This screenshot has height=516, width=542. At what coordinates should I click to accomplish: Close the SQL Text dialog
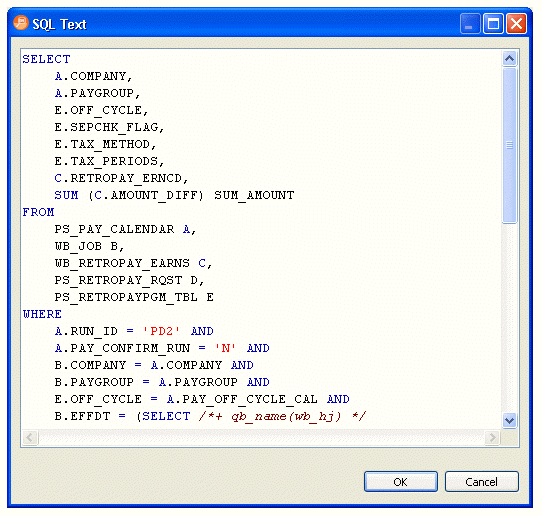516,24
